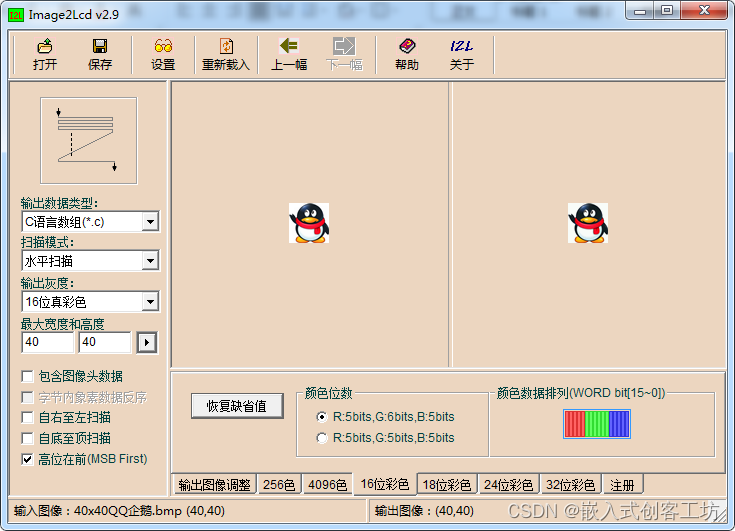Select the 16位彩色 tab

click(384, 484)
